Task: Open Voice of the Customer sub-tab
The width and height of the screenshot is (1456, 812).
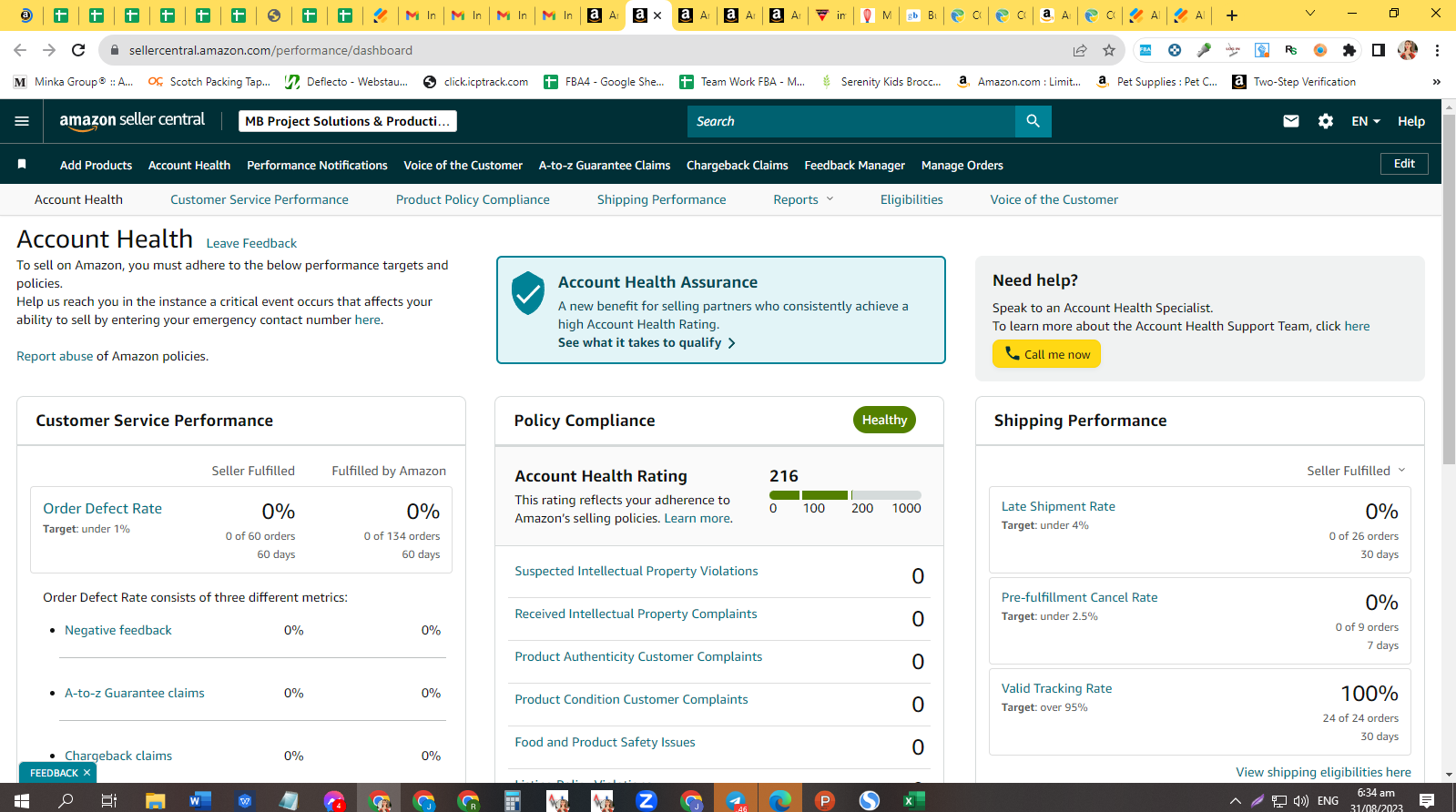Action: pyautogui.click(x=1054, y=199)
